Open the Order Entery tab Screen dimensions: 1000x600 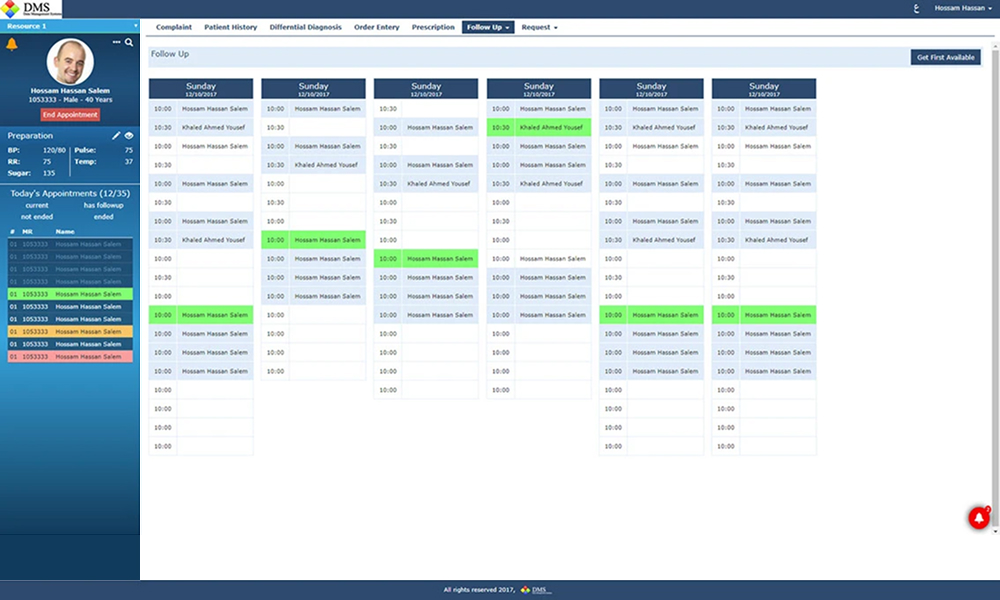(377, 27)
